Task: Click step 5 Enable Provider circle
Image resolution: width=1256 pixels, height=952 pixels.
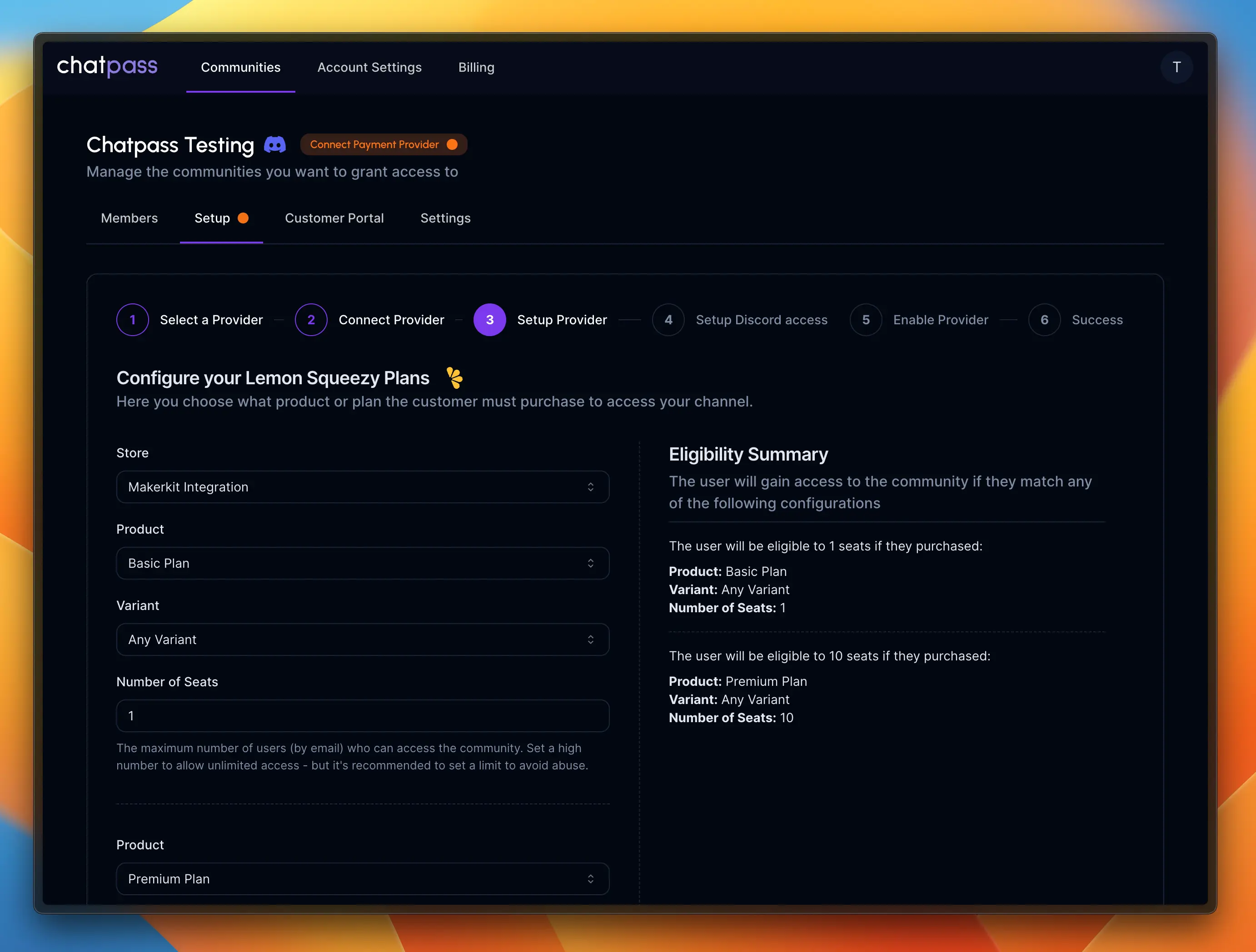Action: (865, 320)
